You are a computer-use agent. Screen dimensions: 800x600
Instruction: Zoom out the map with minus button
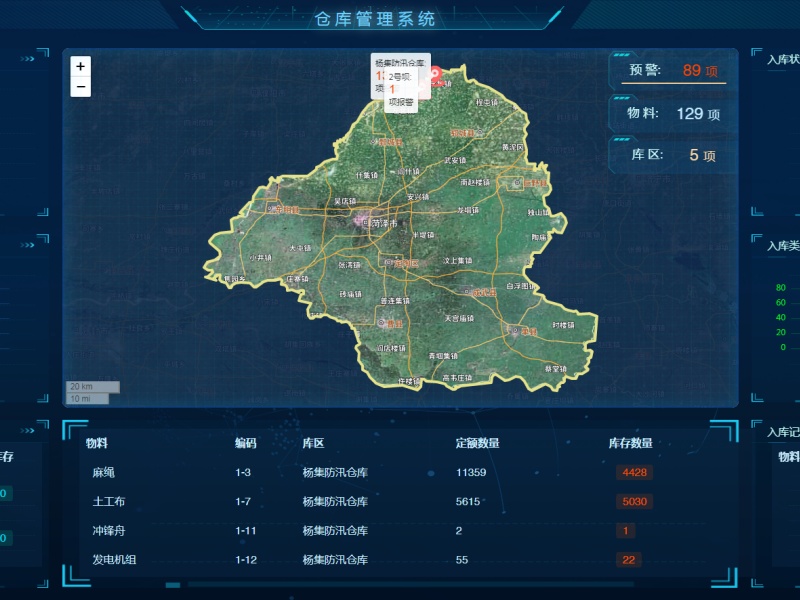pos(81,87)
